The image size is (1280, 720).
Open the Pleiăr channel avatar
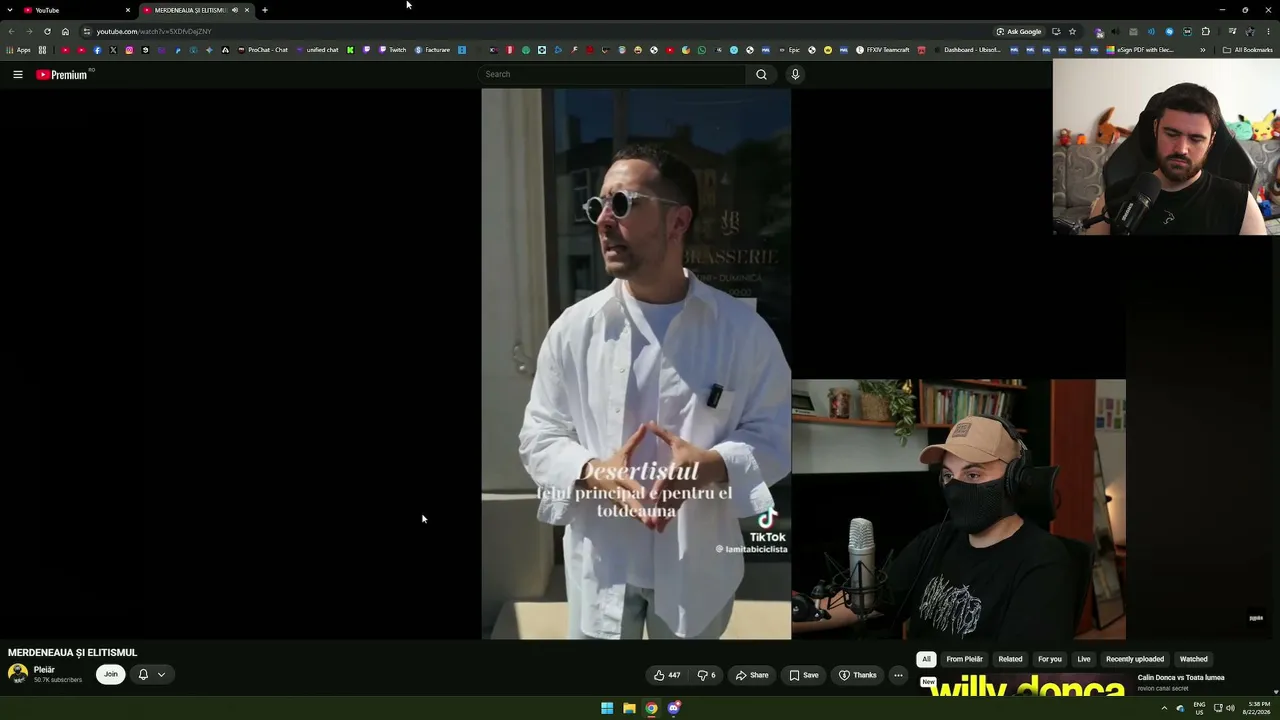point(18,674)
